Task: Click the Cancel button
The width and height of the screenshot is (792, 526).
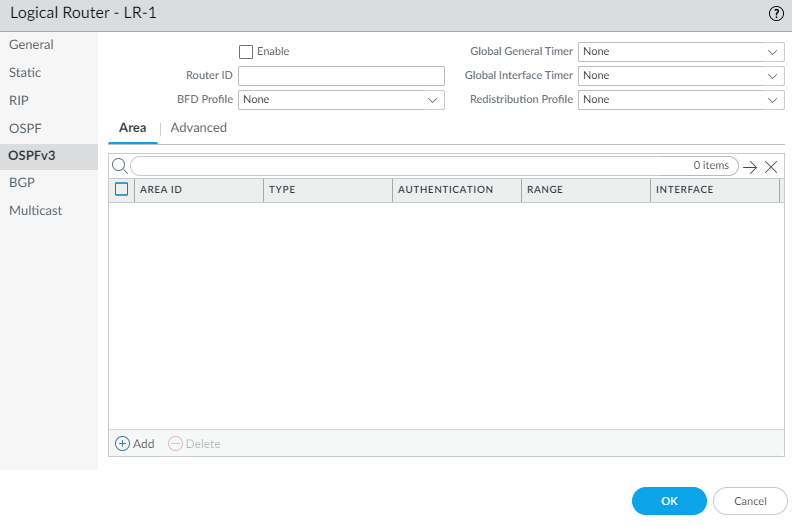Action: [750, 501]
